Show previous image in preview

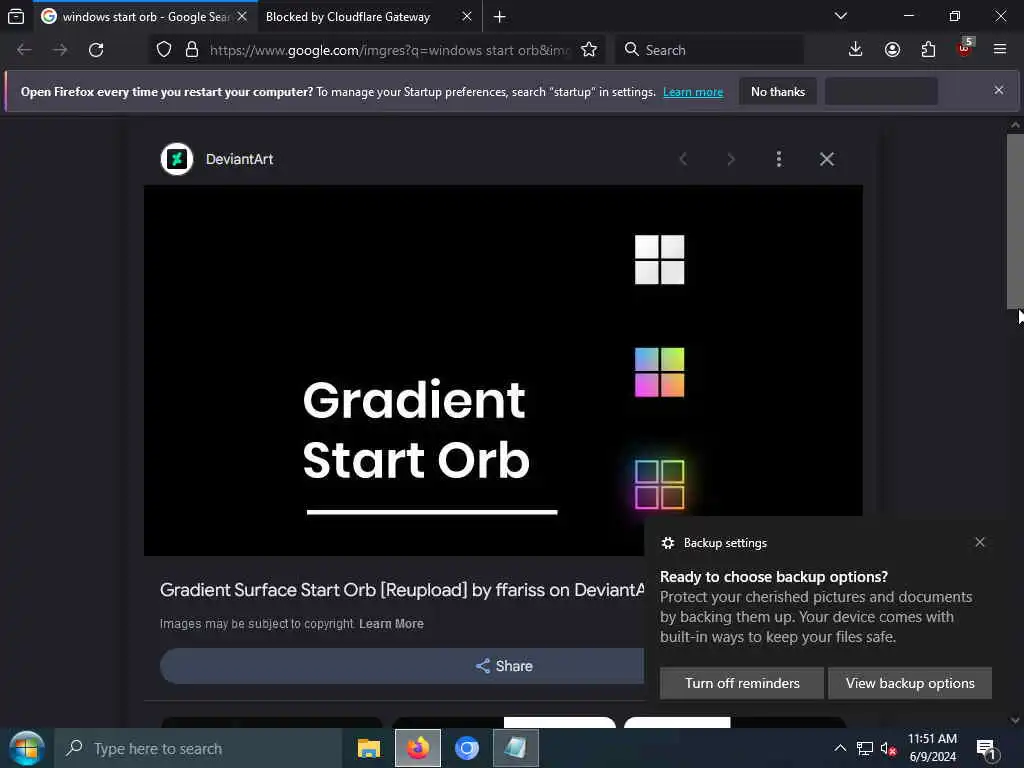(x=683, y=159)
